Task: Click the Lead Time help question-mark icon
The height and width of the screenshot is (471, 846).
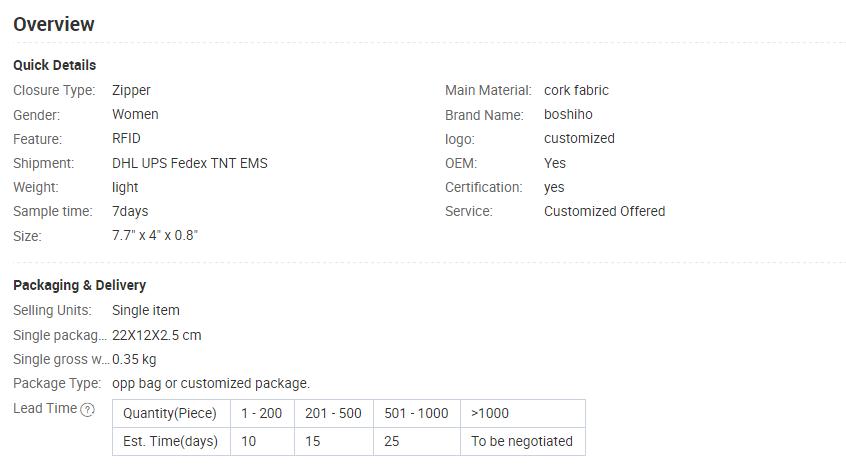Action: click(87, 409)
